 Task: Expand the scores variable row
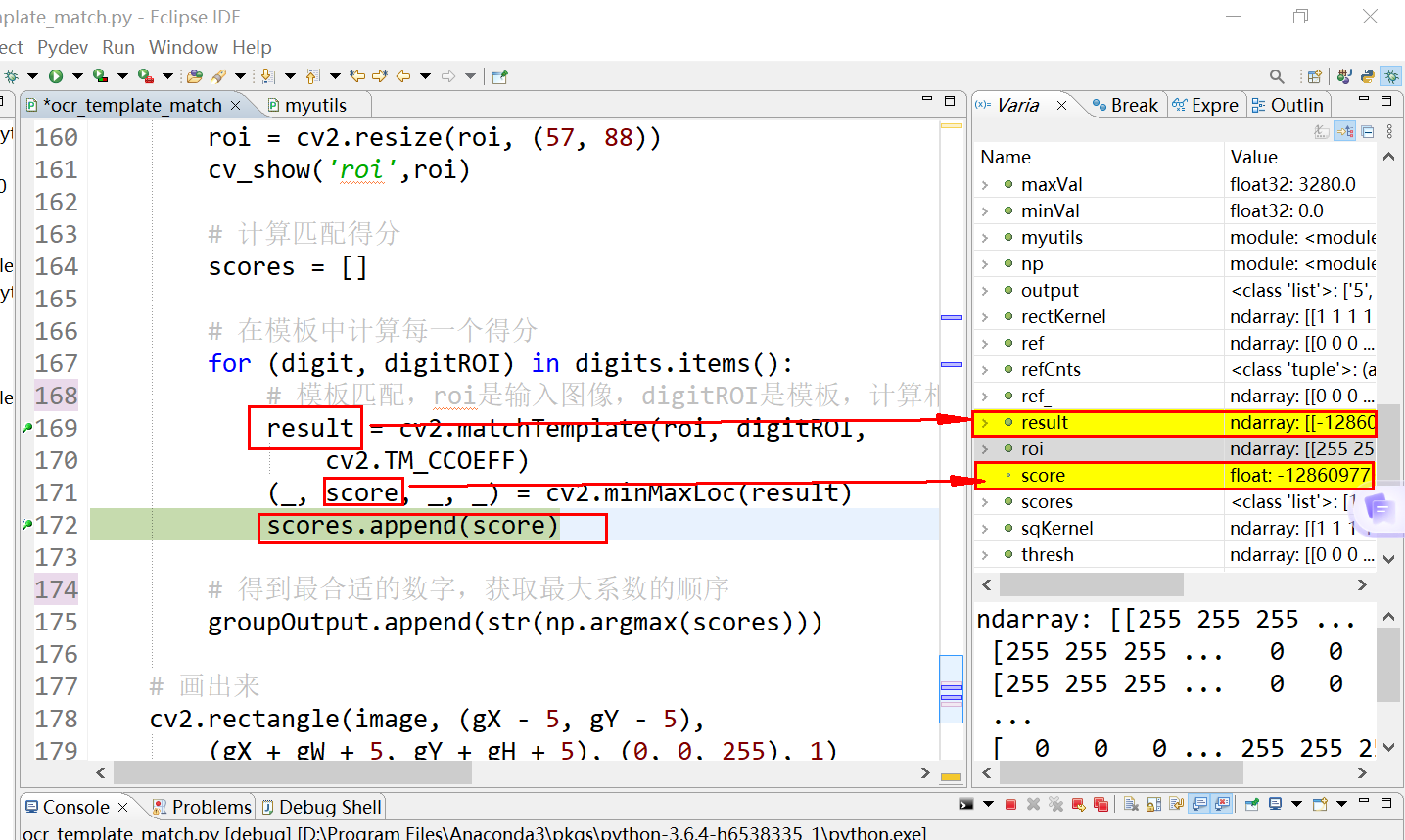tap(985, 501)
